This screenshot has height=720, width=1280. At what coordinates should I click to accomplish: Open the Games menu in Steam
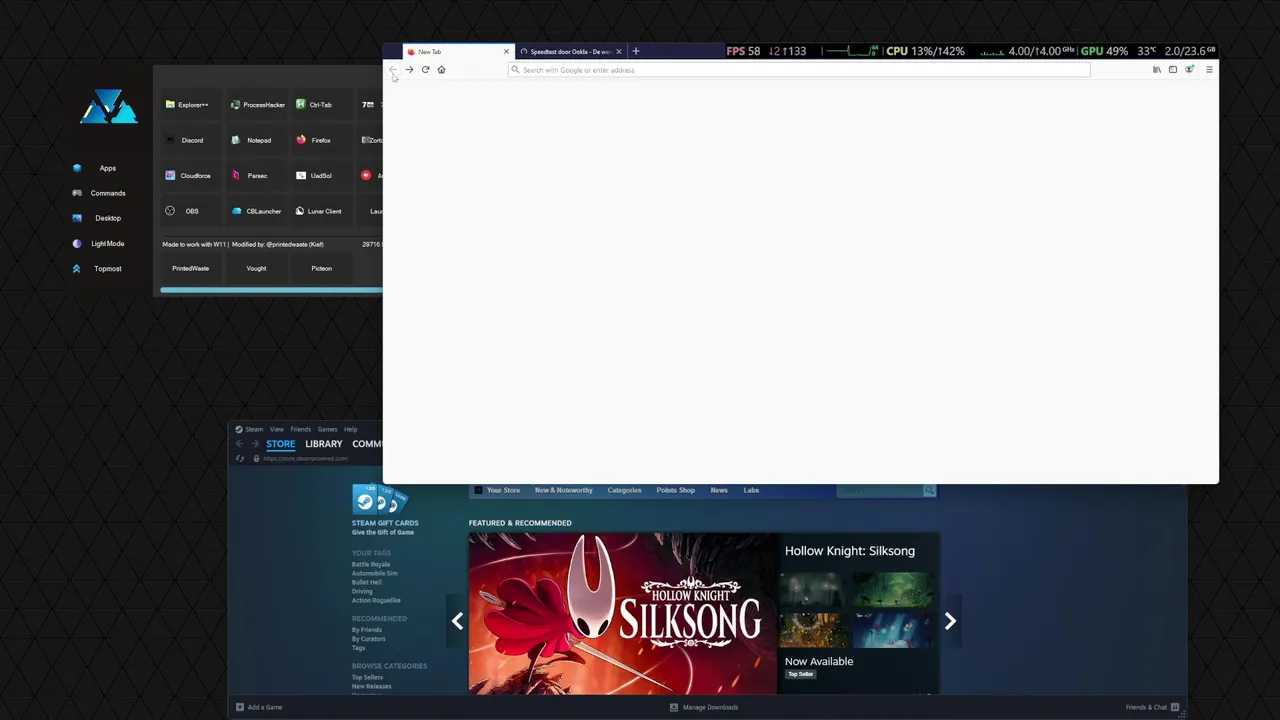point(327,429)
